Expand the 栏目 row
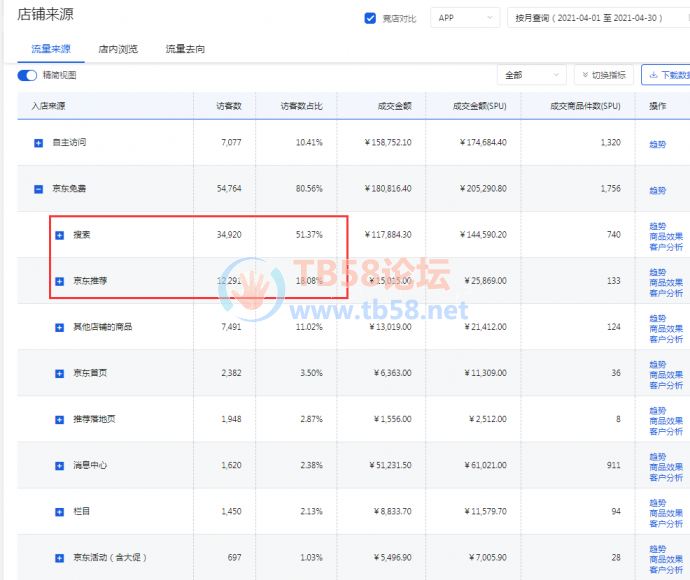690x580 pixels. [x=59, y=512]
